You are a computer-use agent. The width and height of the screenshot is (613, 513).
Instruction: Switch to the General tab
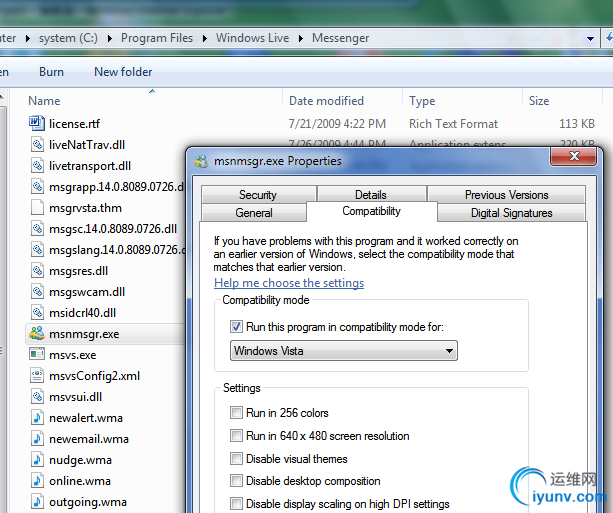point(254,212)
